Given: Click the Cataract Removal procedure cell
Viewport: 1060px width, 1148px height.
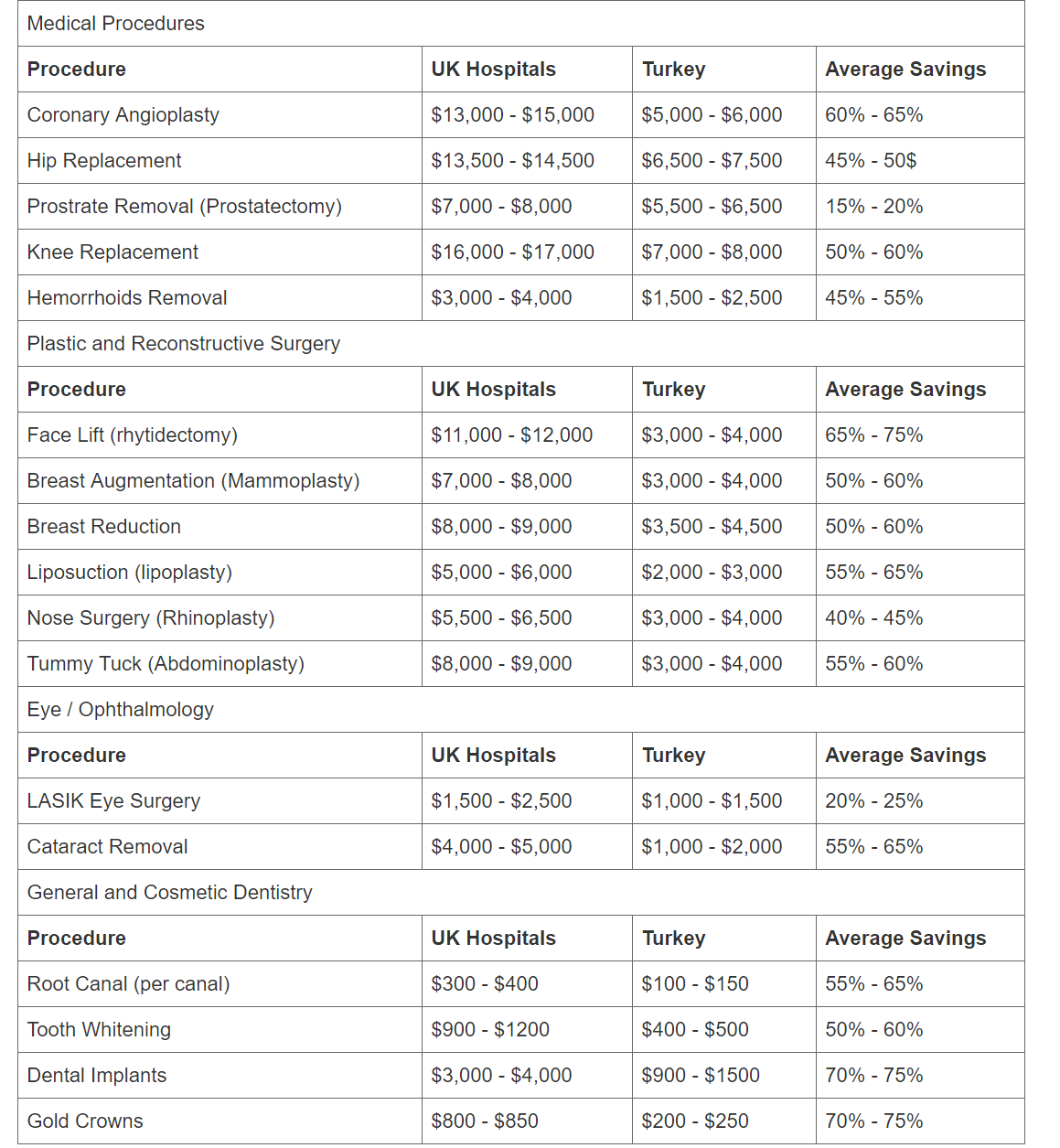Looking at the screenshot, I should (x=108, y=847).
